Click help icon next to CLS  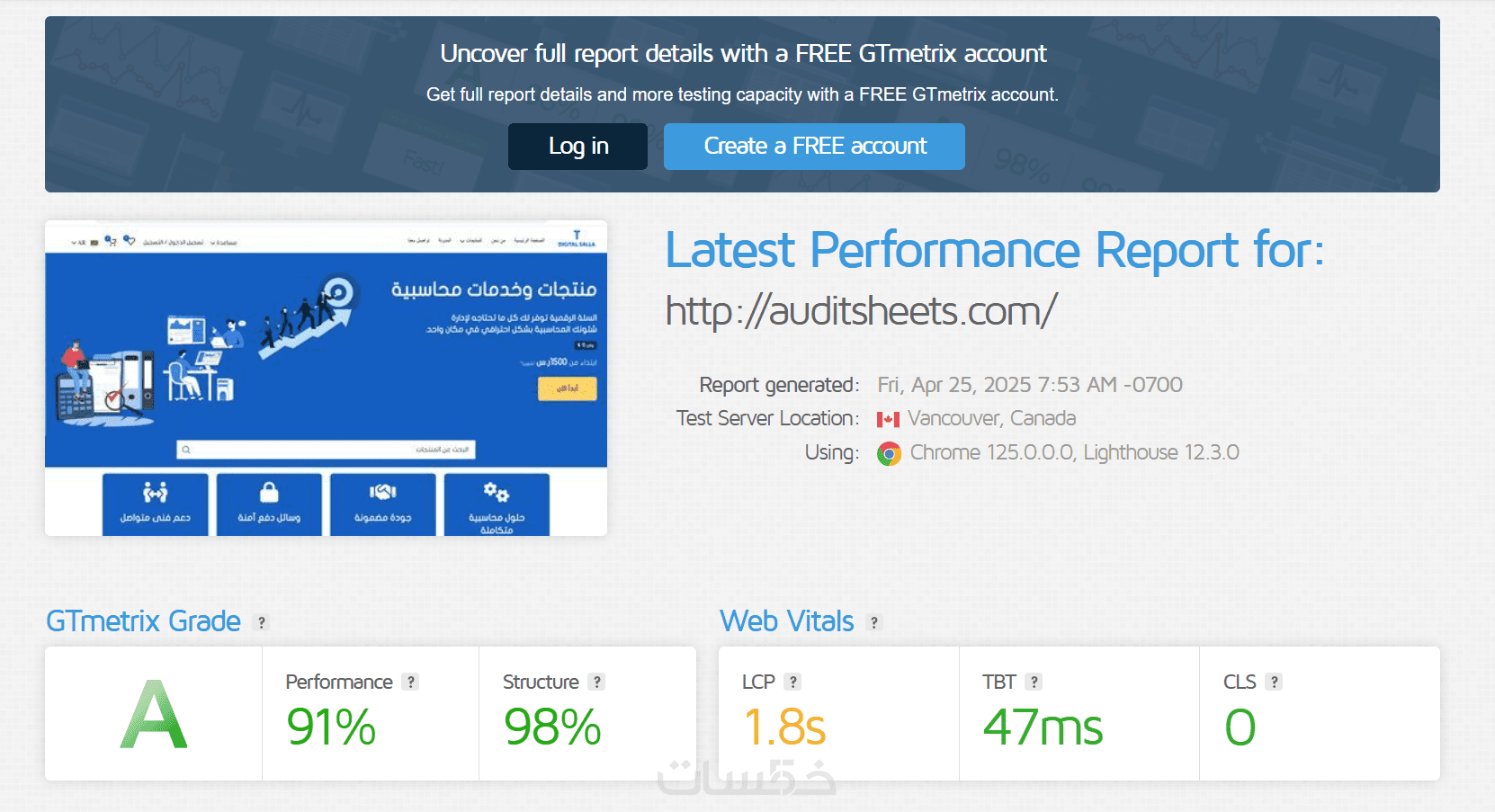click(1274, 682)
